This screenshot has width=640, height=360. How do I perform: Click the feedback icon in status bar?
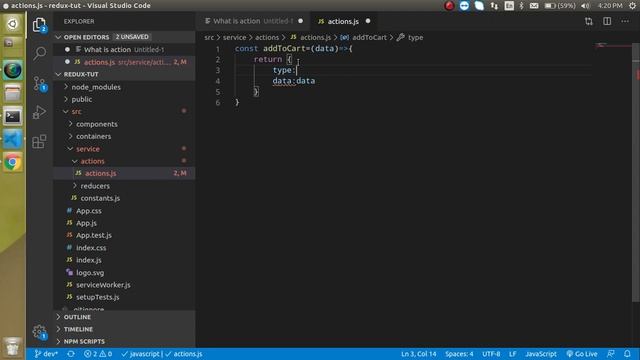611,354
